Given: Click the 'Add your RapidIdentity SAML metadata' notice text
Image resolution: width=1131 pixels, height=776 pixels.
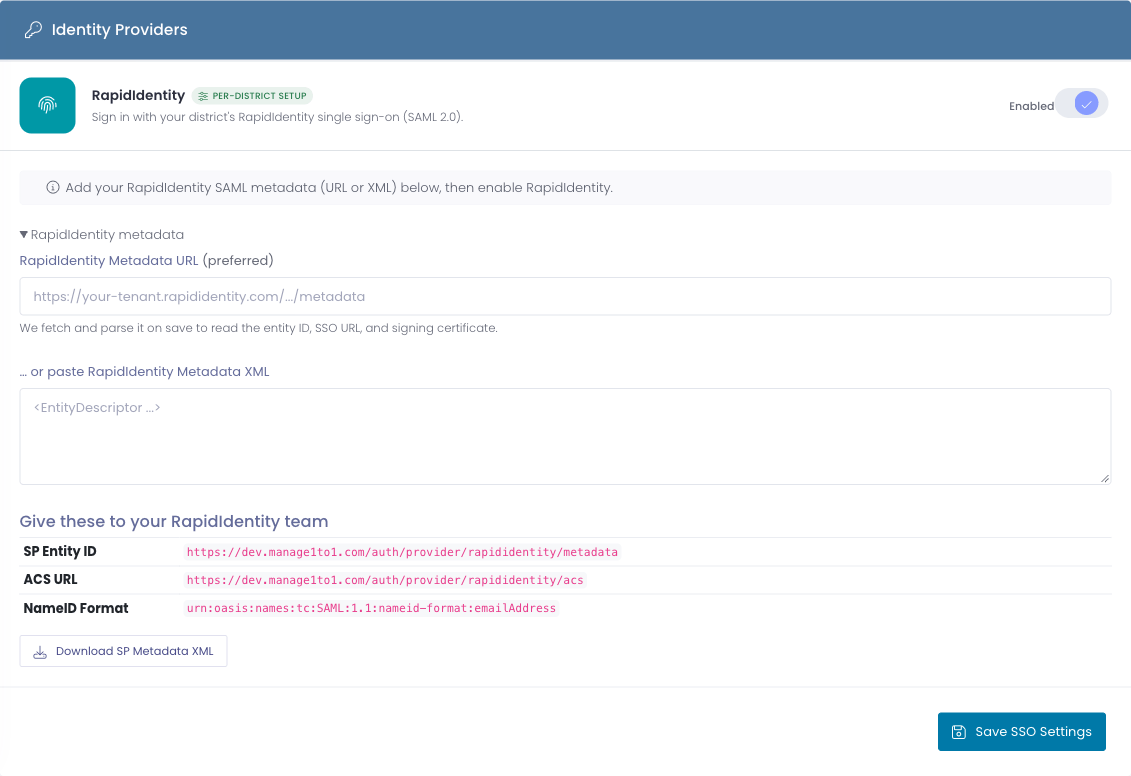Looking at the screenshot, I should [339, 188].
